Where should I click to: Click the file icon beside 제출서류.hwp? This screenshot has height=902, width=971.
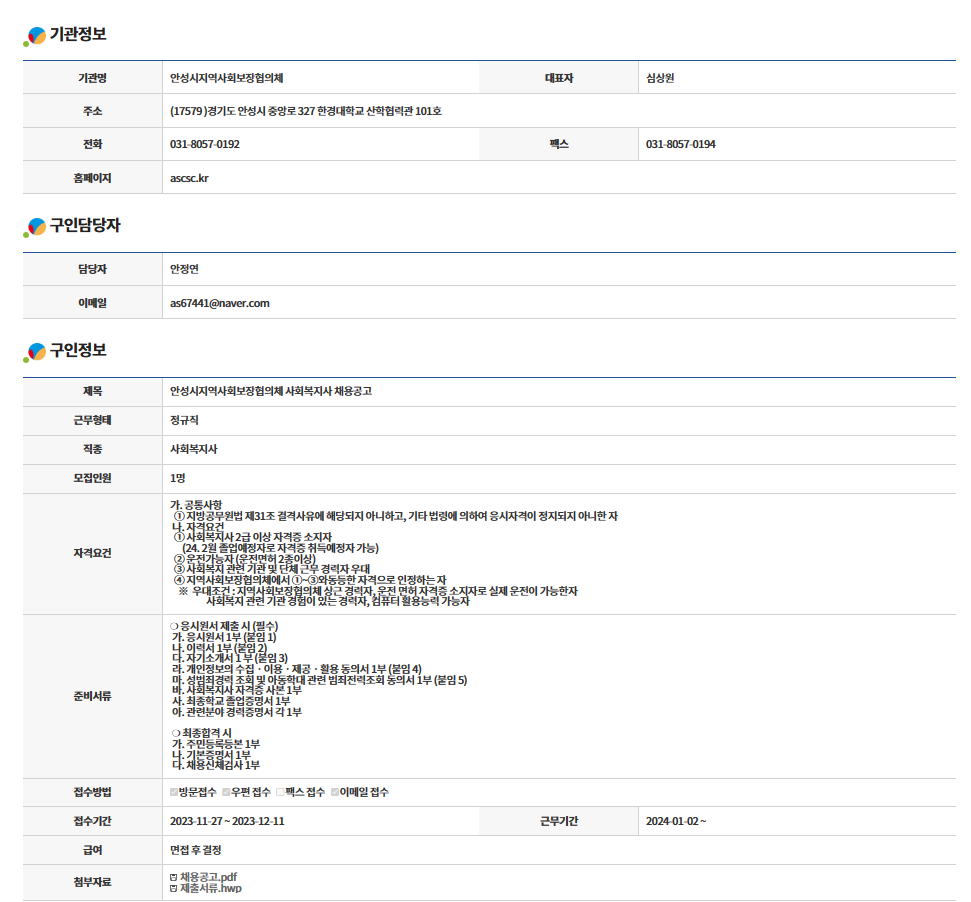[x=174, y=888]
